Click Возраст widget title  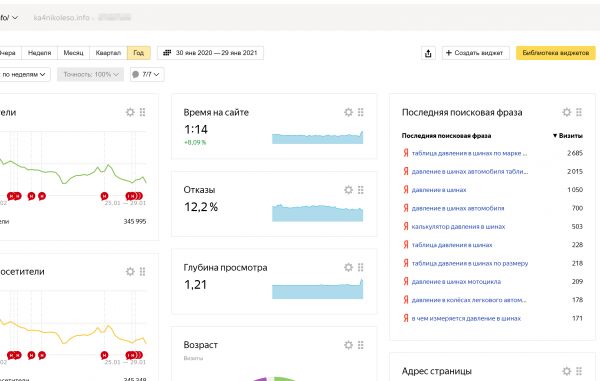tap(201, 345)
